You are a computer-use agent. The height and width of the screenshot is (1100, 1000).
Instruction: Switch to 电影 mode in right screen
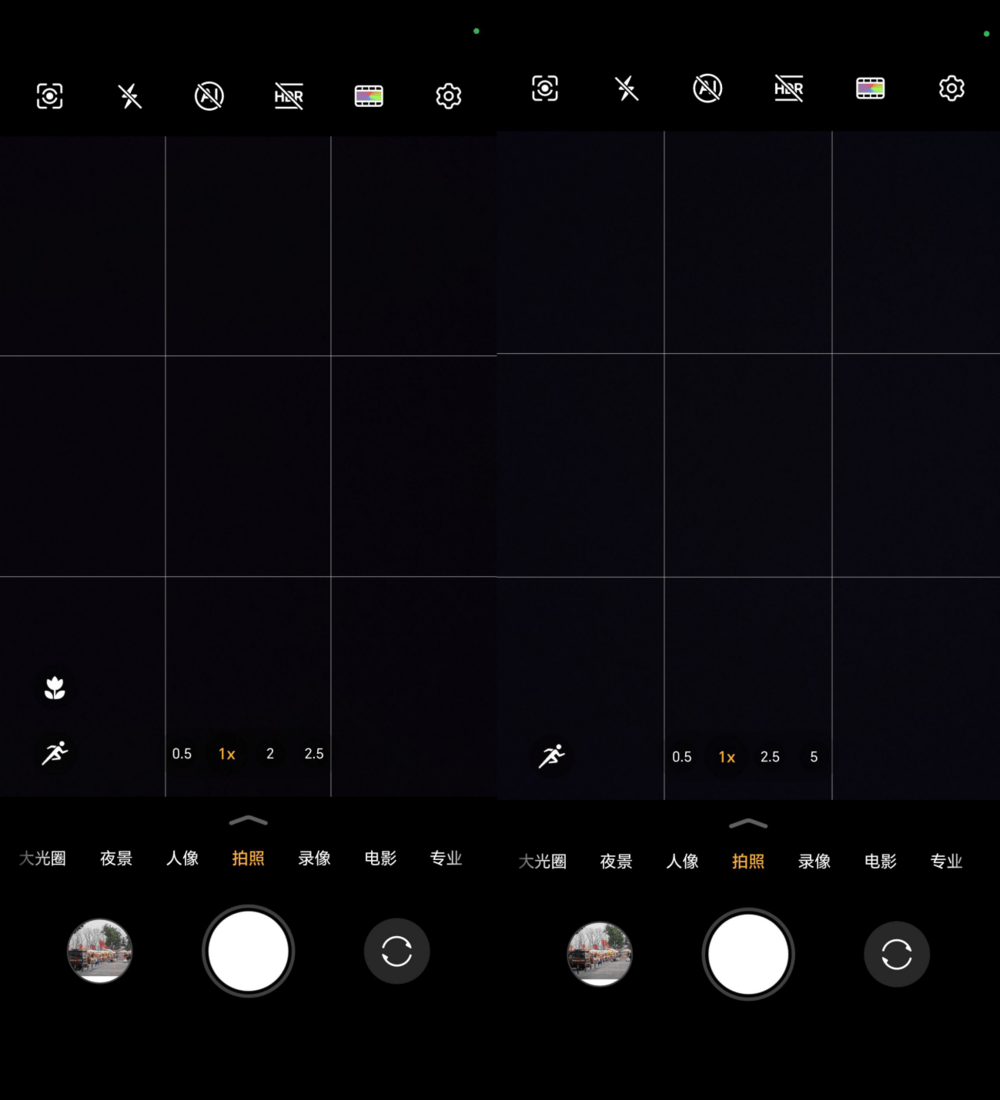(880, 861)
